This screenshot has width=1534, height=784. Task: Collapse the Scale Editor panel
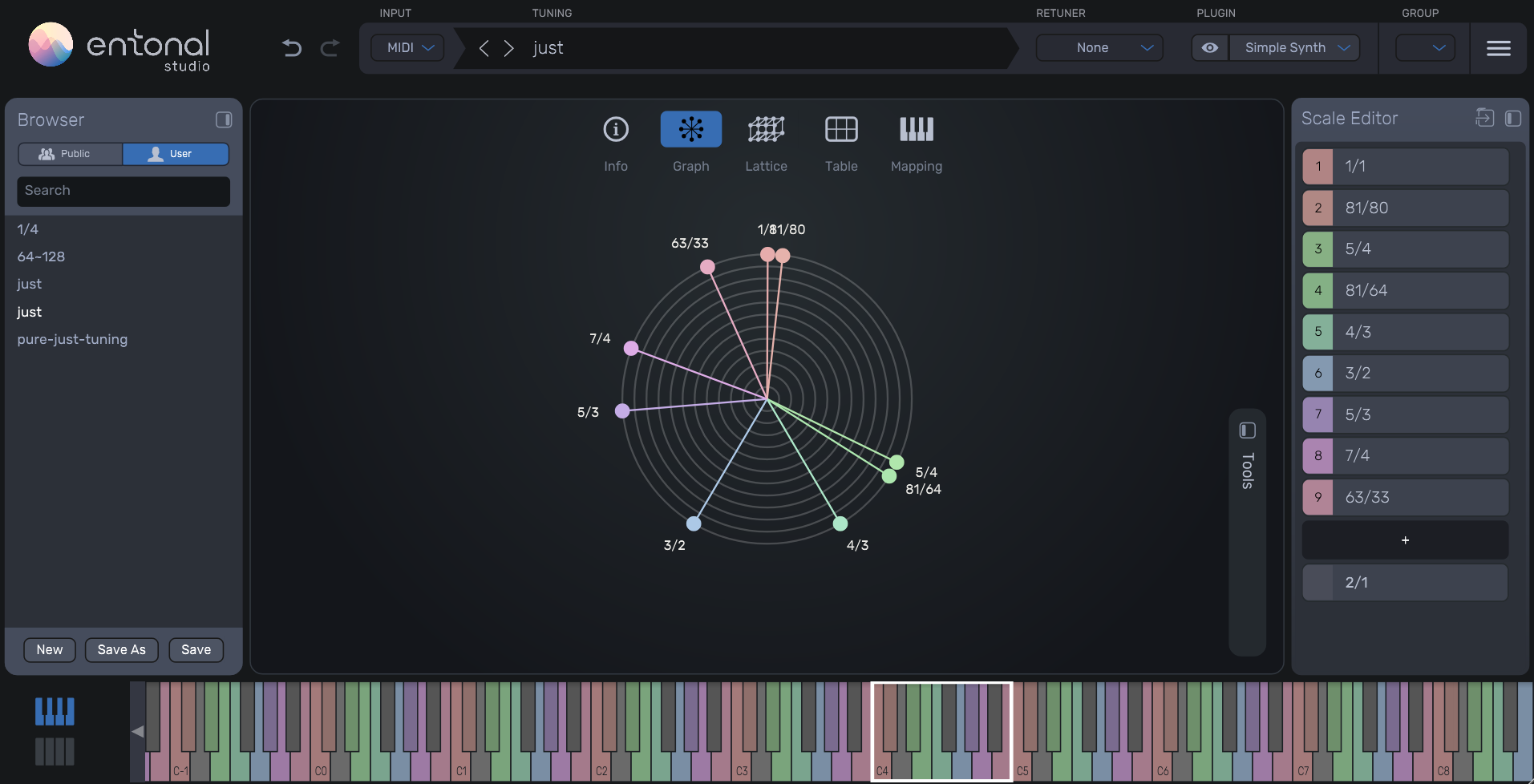[1512, 118]
